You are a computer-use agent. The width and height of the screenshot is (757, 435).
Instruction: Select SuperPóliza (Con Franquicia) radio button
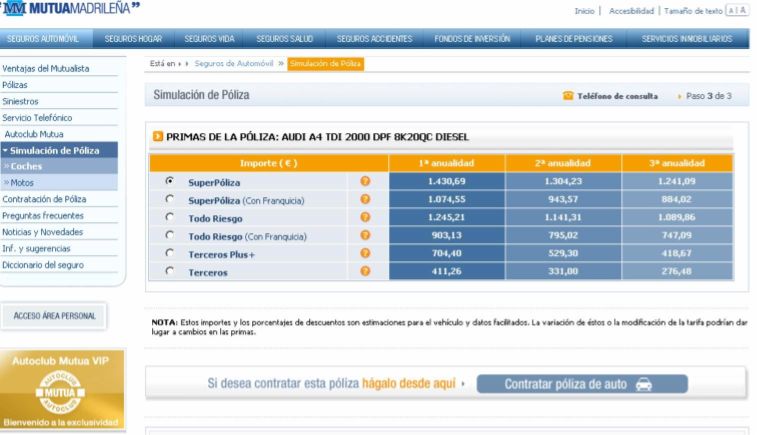tap(169, 198)
